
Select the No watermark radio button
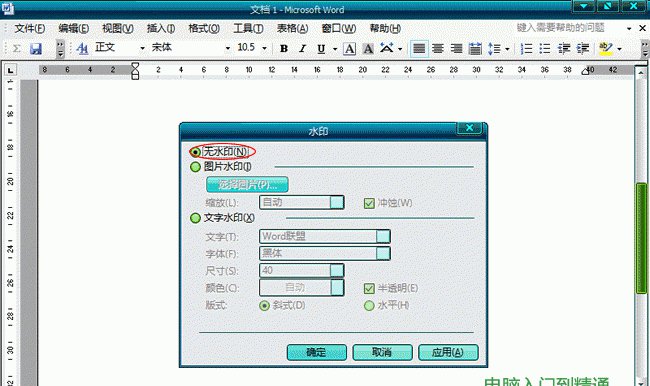pos(195,152)
